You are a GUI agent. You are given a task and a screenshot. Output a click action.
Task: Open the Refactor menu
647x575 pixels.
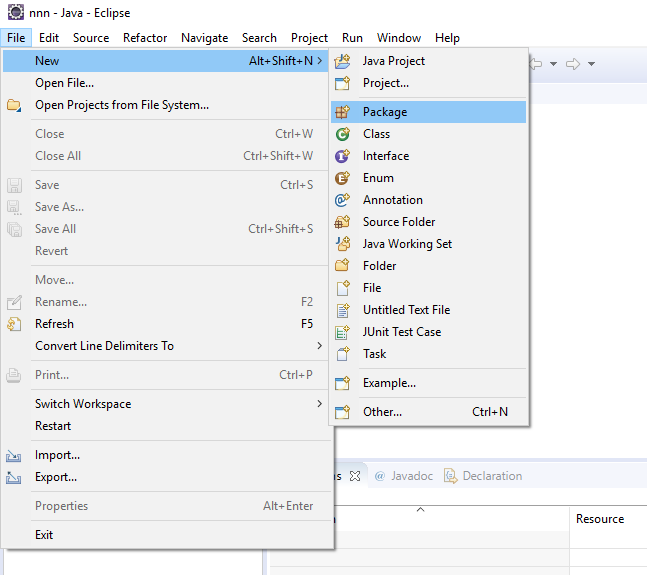coord(145,38)
